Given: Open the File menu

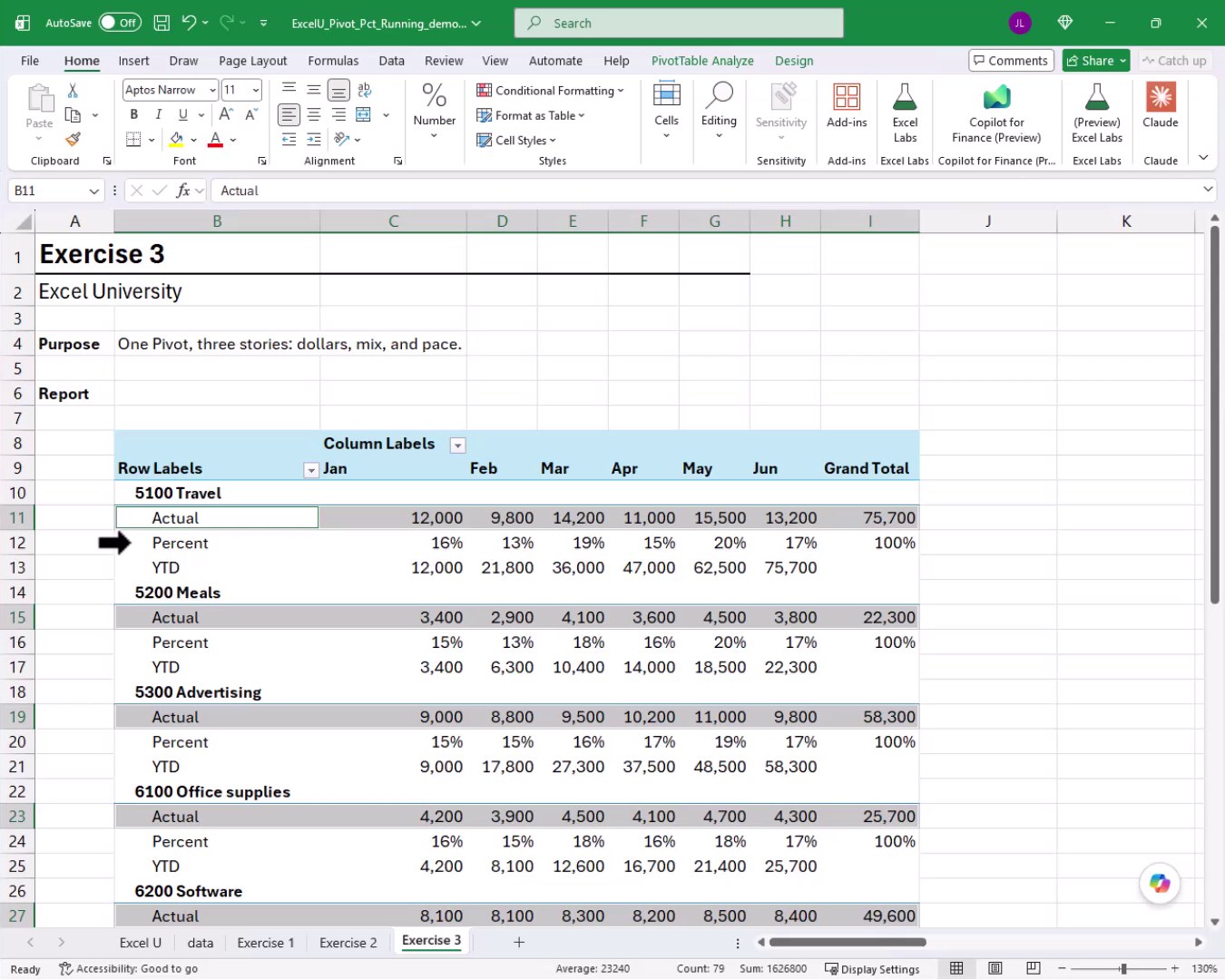Looking at the screenshot, I should [x=30, y=61].
